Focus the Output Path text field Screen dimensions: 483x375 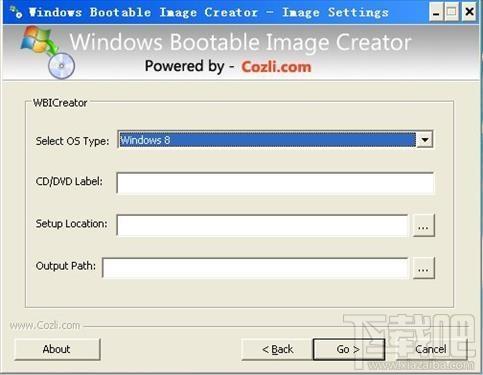click(255, 268)
